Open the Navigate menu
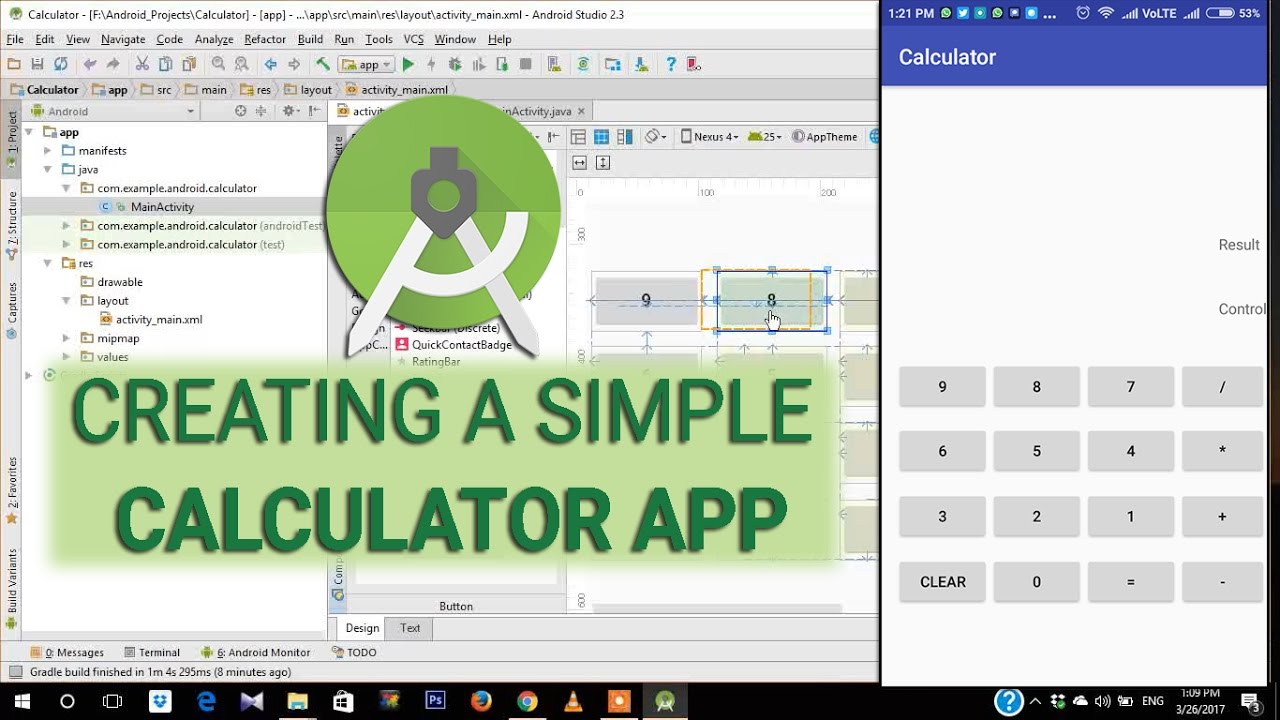The height and width of the screenshot is (720, 1280). (x=123, y=39)
